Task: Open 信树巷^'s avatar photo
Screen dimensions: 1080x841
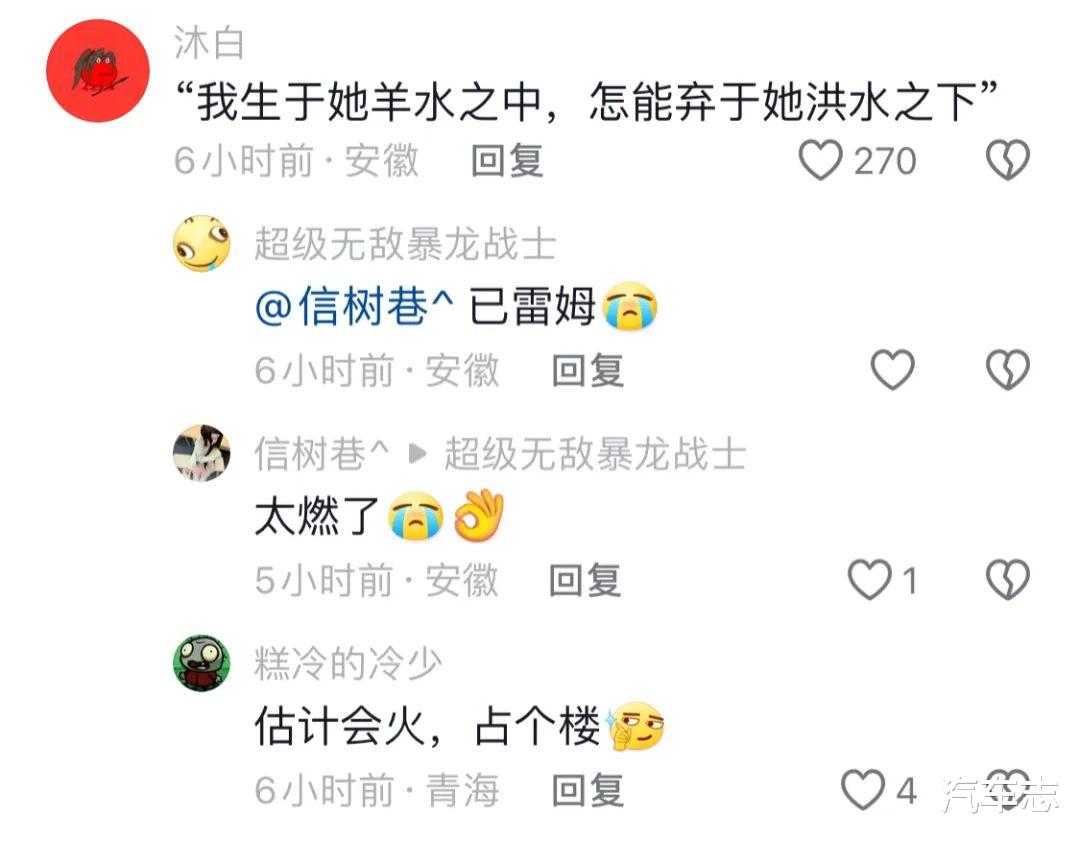Action: tap(201, 453)
